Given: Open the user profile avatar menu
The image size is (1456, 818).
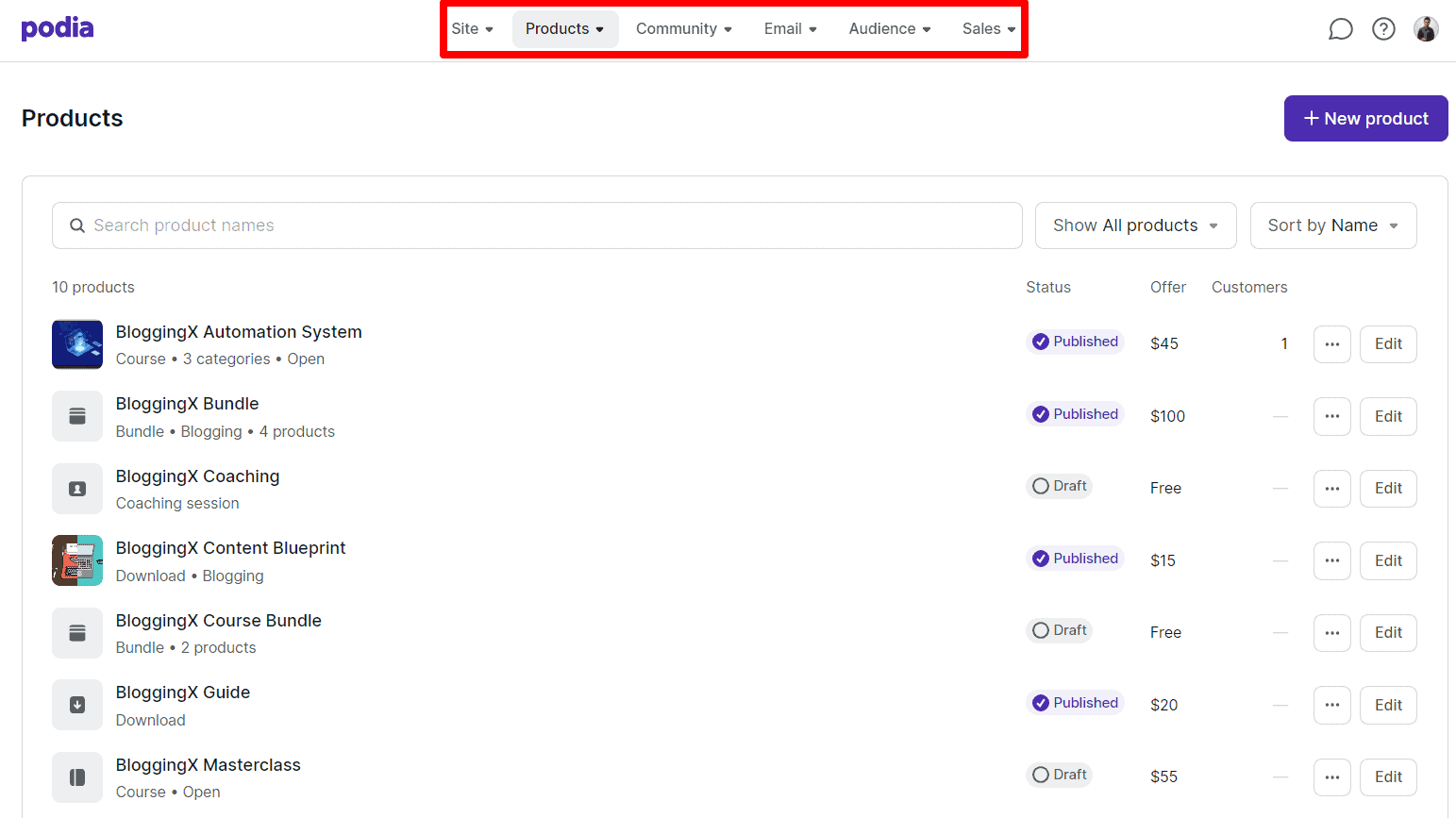Looking at the screenshot, I should click(1426, 29).
